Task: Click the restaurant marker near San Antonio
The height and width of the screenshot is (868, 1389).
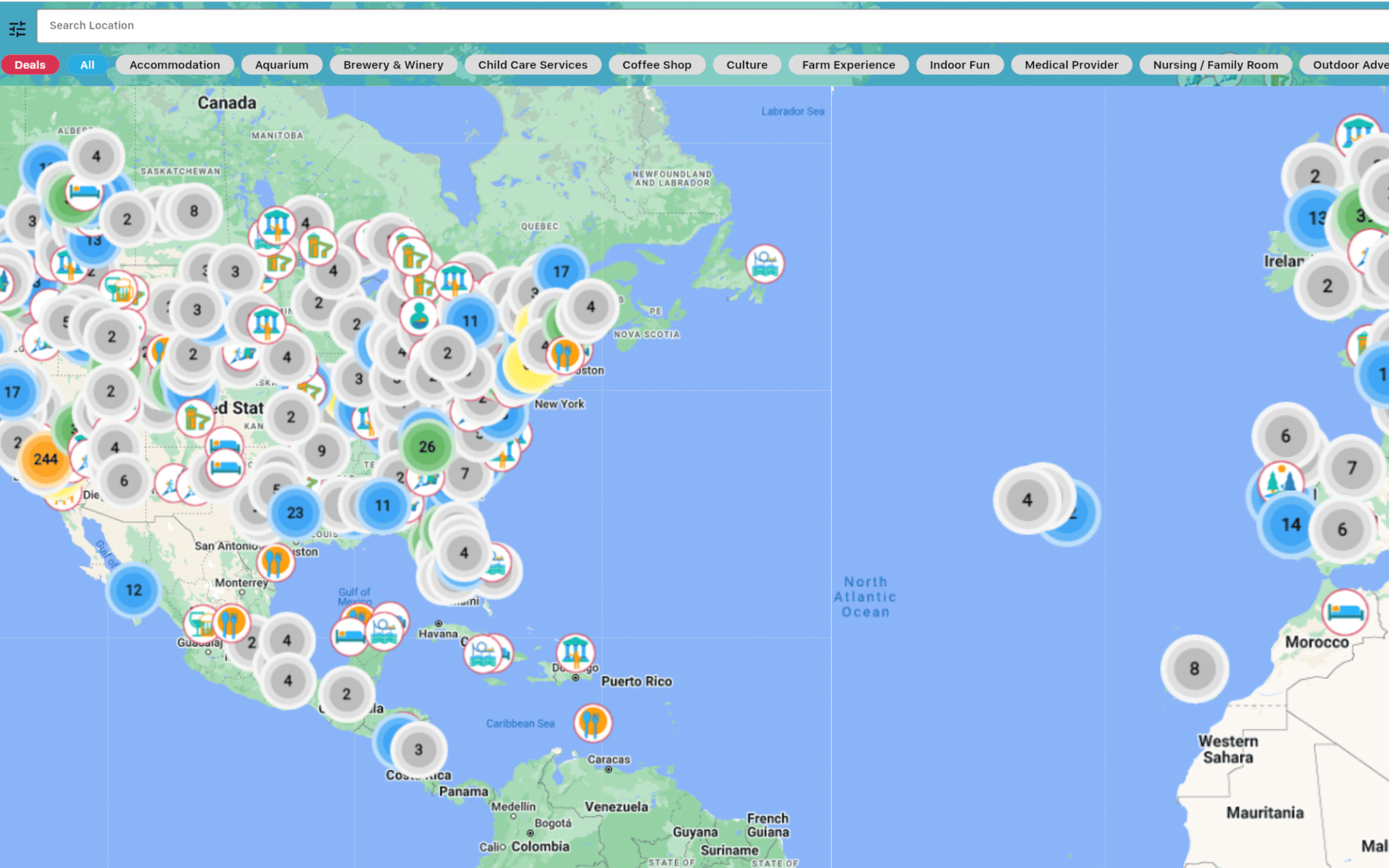Action: click(275, 562)
